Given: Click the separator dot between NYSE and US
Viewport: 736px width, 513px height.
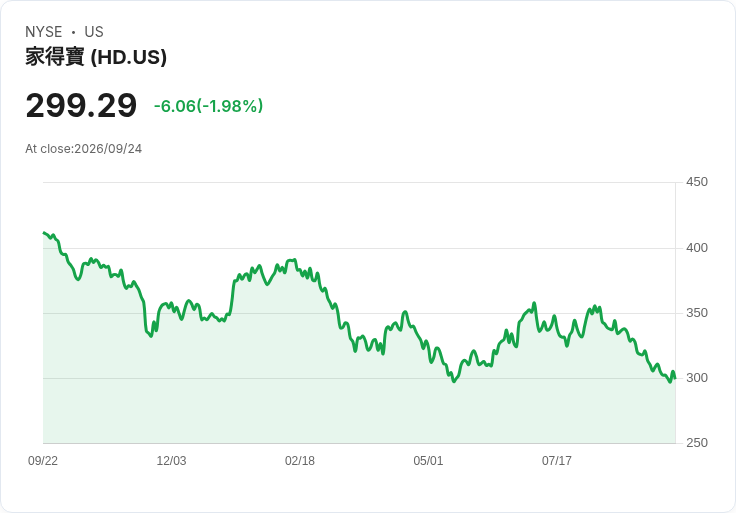Looking at the screenshot, I should (73, 32).
